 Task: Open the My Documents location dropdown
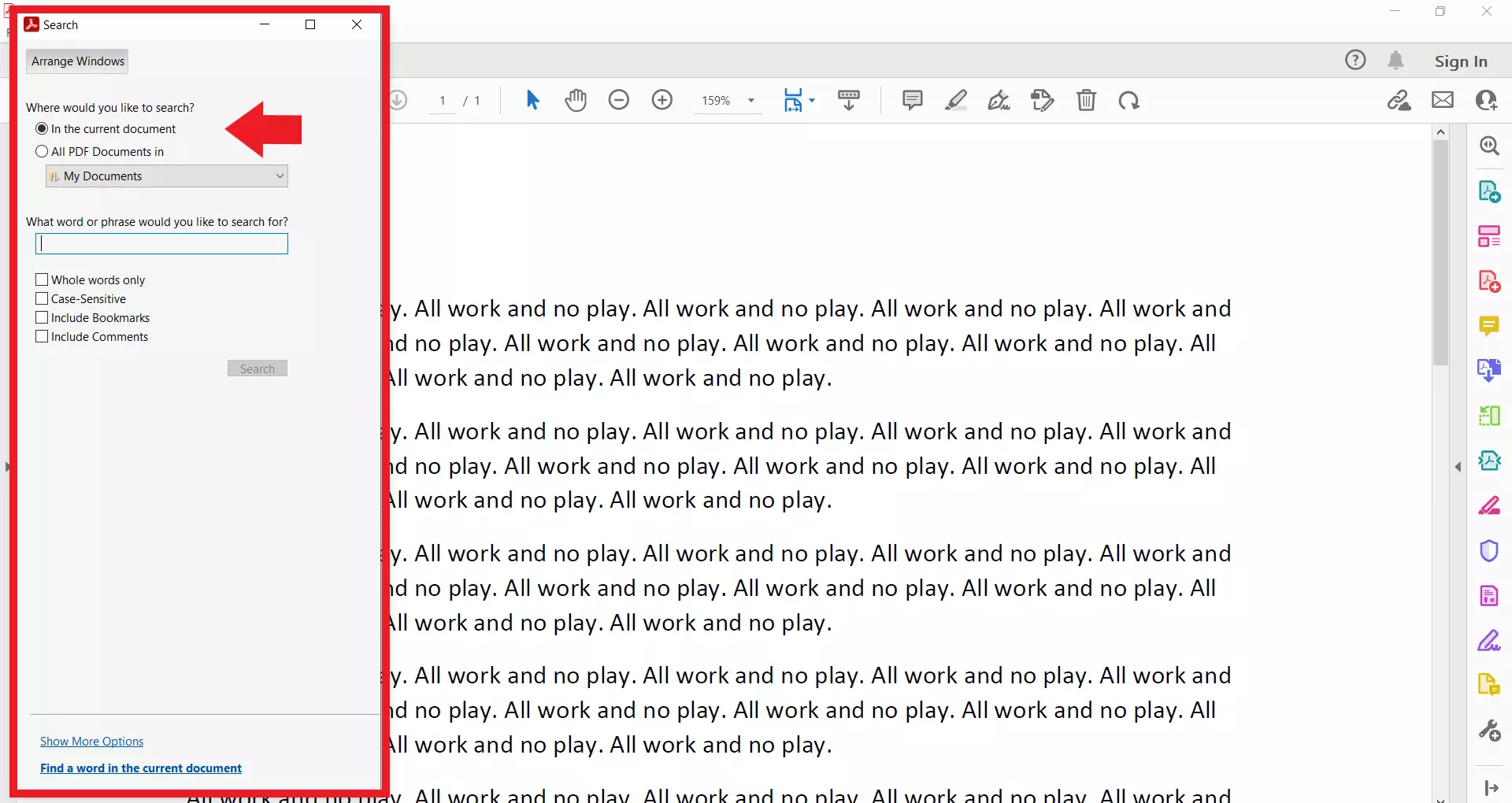tap(167, 176)
